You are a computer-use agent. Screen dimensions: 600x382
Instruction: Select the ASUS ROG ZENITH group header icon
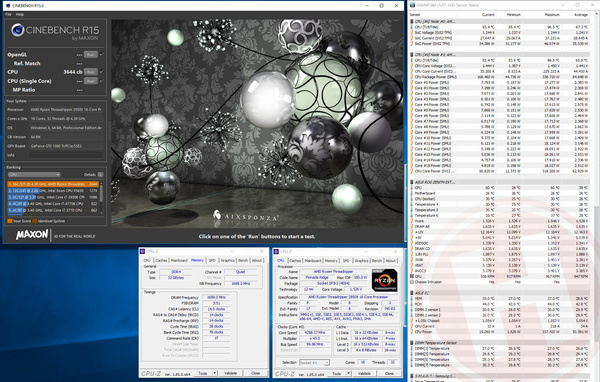click(x=412, y=182)
